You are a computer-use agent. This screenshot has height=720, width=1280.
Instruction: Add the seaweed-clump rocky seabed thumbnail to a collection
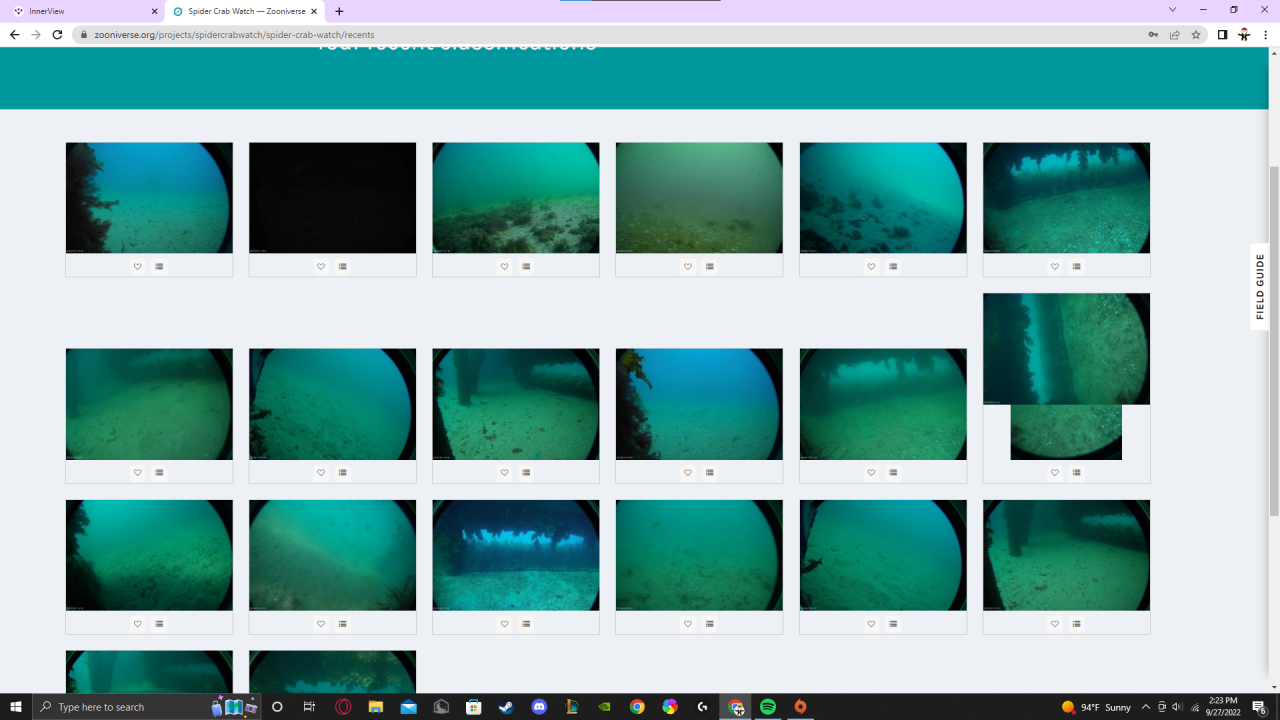click(526, 267)
